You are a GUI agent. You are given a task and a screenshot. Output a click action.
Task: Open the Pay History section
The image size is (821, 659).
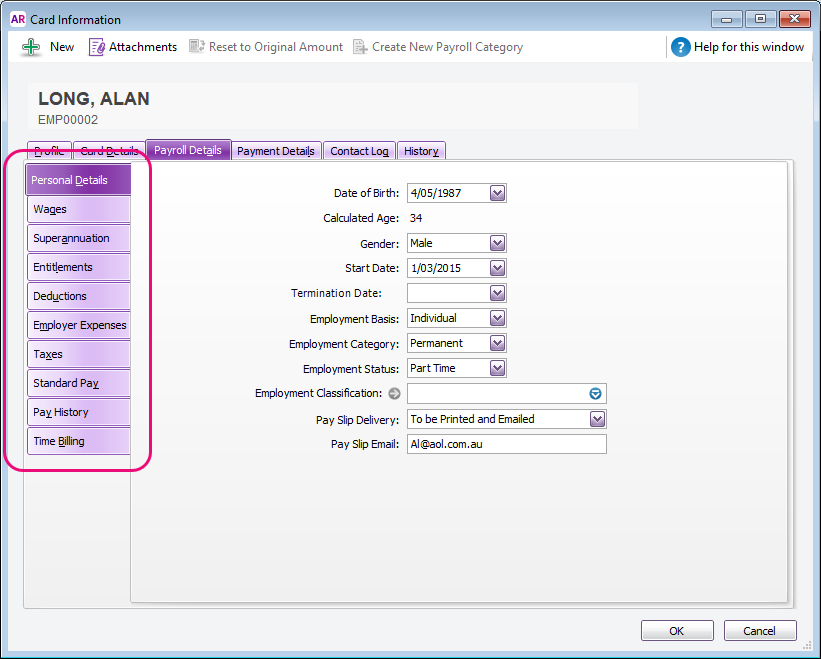click(78, 412)
